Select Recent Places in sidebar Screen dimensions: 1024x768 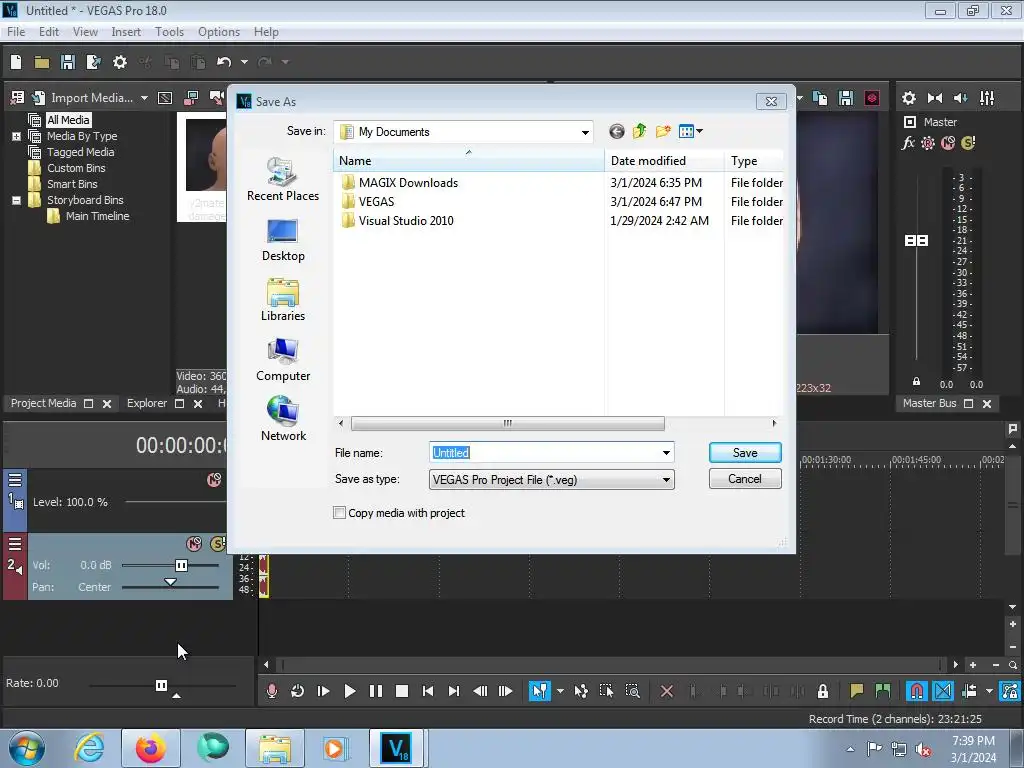[x=283, y=180]
